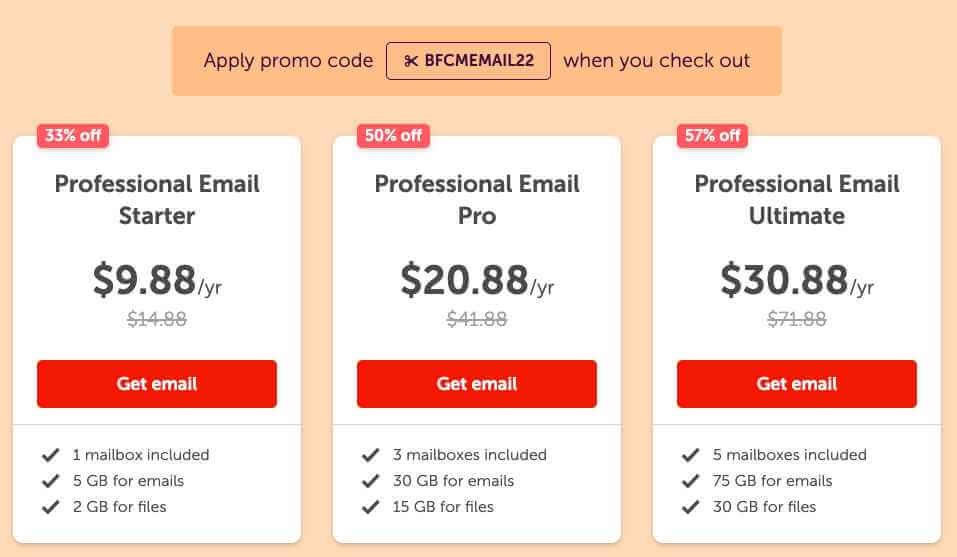
Task: Click checkmark beside 5 GB for emails
Action: (x=51, y=481)
